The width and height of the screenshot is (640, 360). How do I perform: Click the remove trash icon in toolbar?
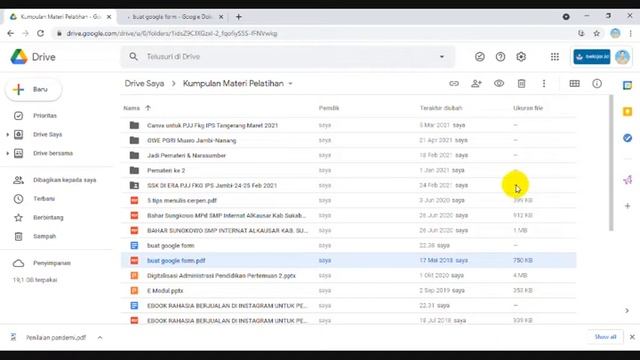click(521, 83)
